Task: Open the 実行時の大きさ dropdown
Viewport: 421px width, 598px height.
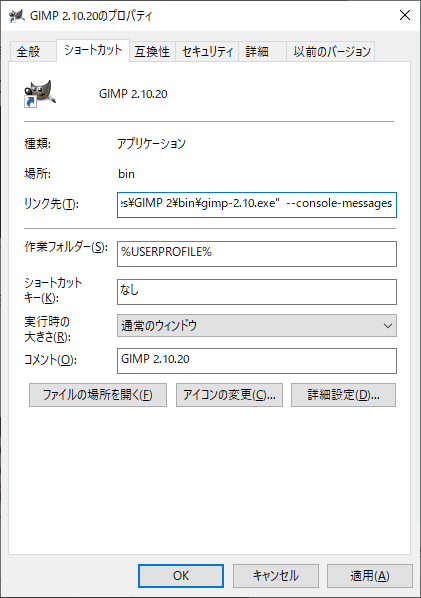Action: pos(257,326)
